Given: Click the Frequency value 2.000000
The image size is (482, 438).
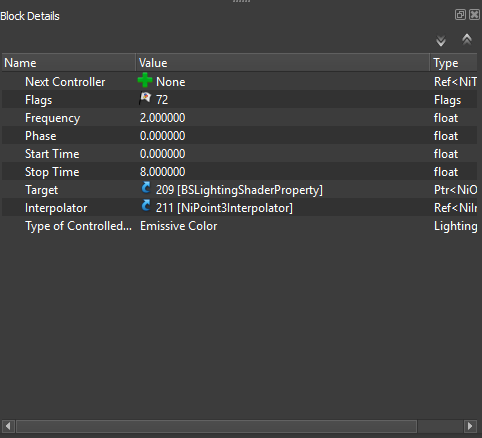Looking at the screenshot, I should pos(163,118).
